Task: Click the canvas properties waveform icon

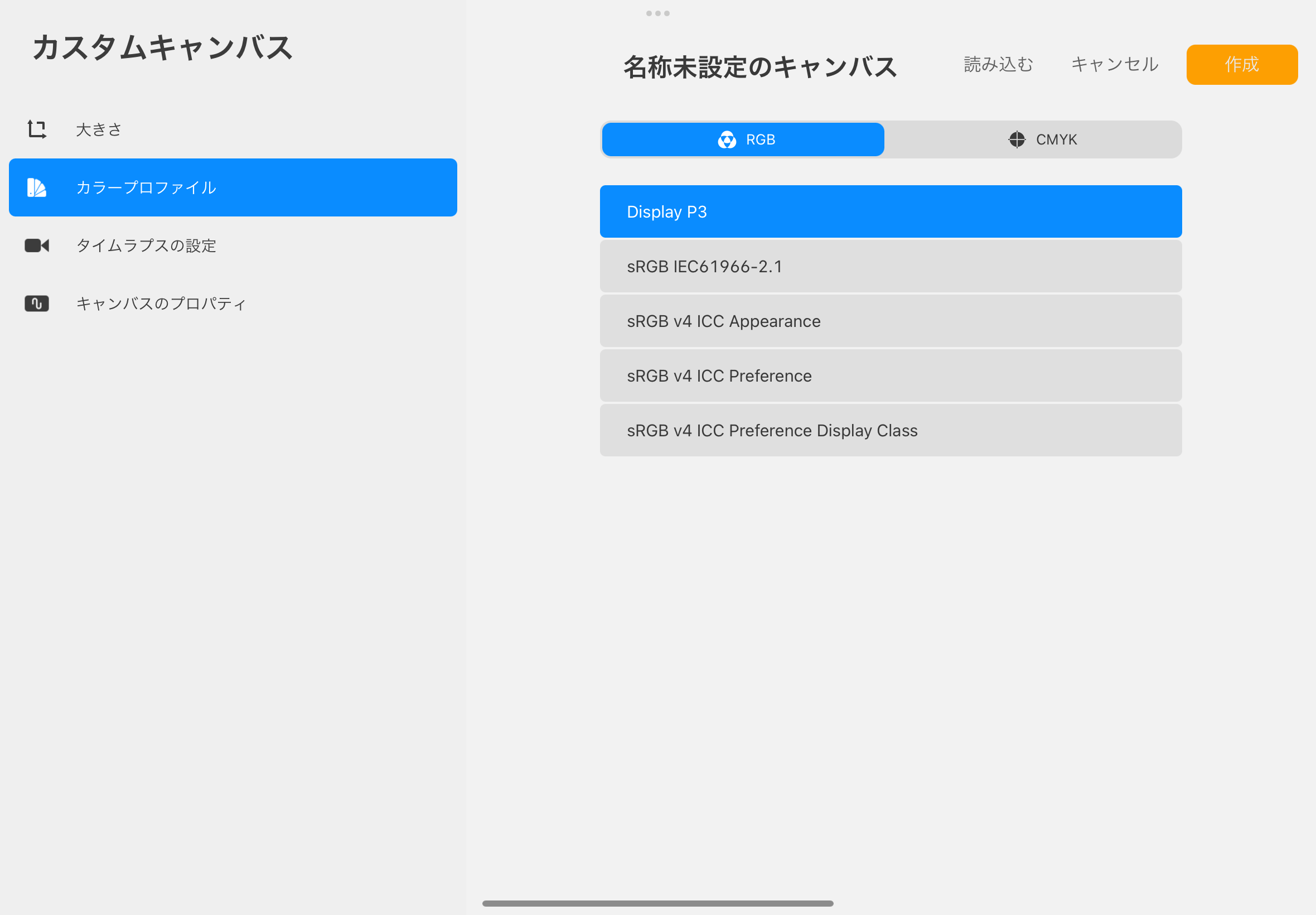Action: (37, 304)
